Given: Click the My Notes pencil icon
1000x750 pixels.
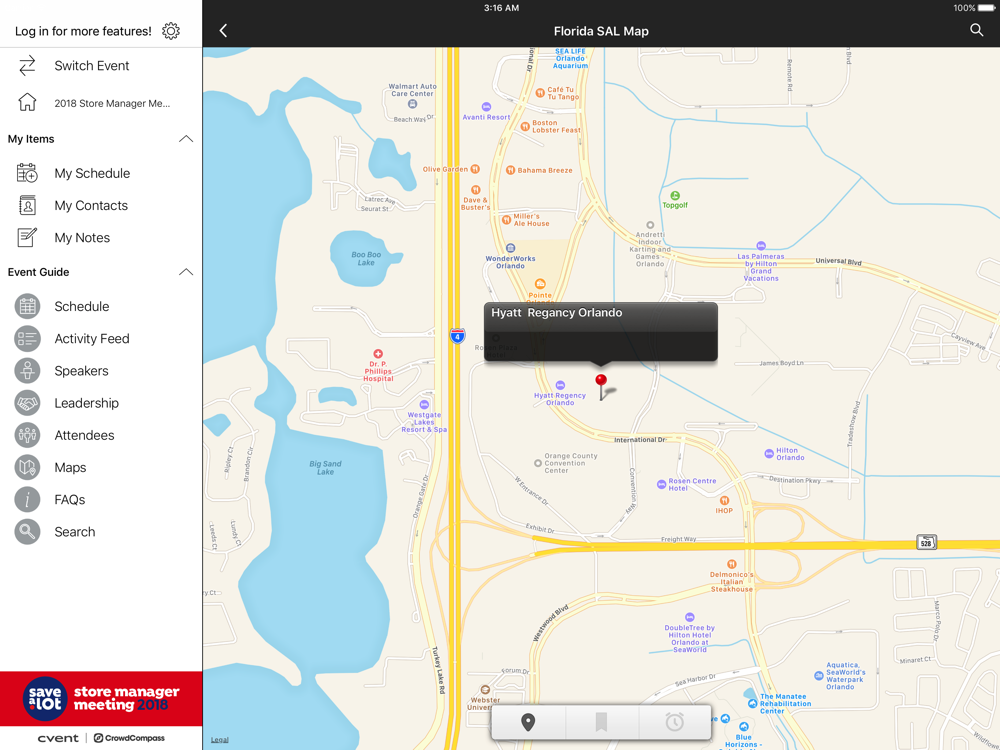Looking at the screenshot, I should (27, 237).
